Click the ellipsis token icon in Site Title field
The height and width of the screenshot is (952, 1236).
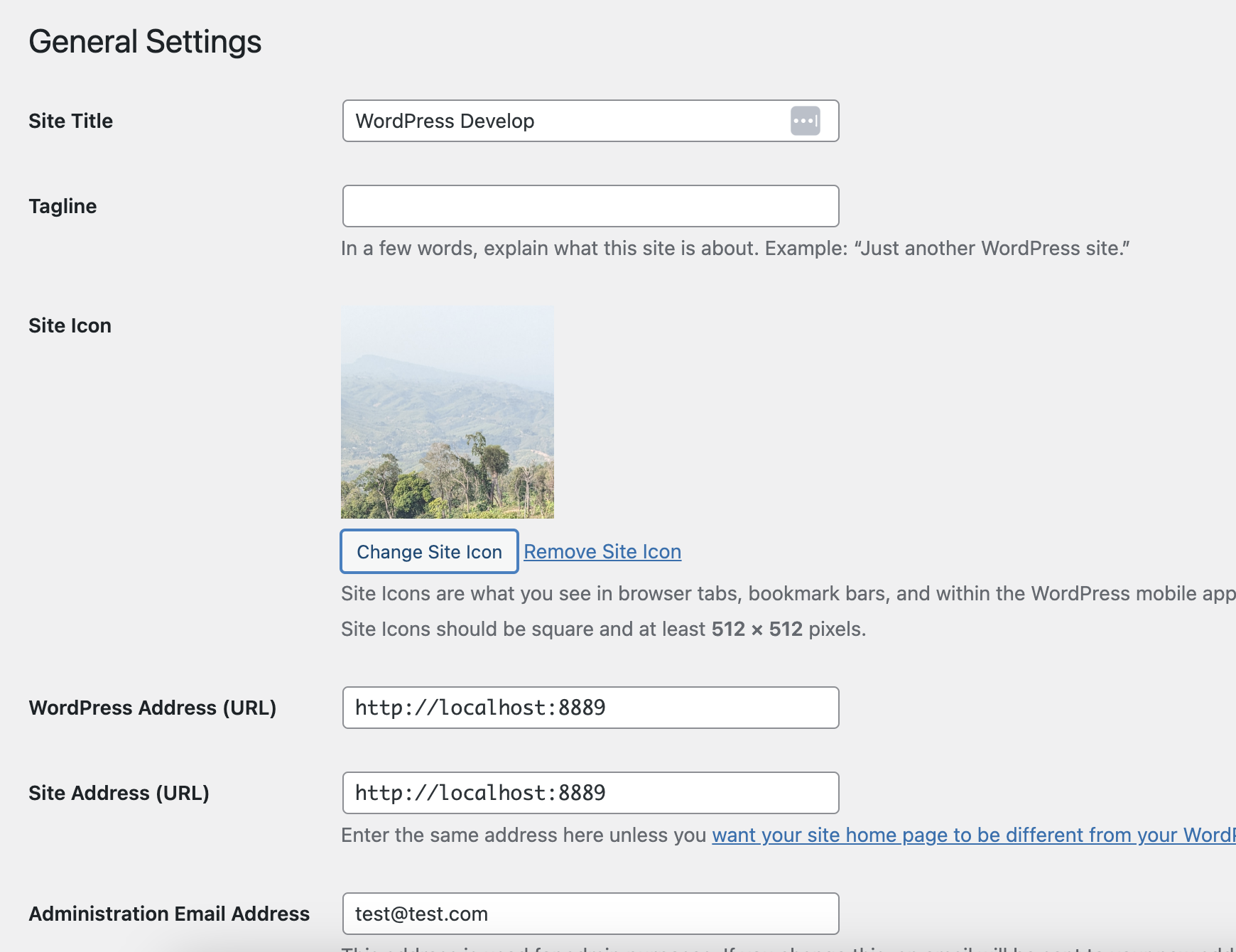(806, 121)
